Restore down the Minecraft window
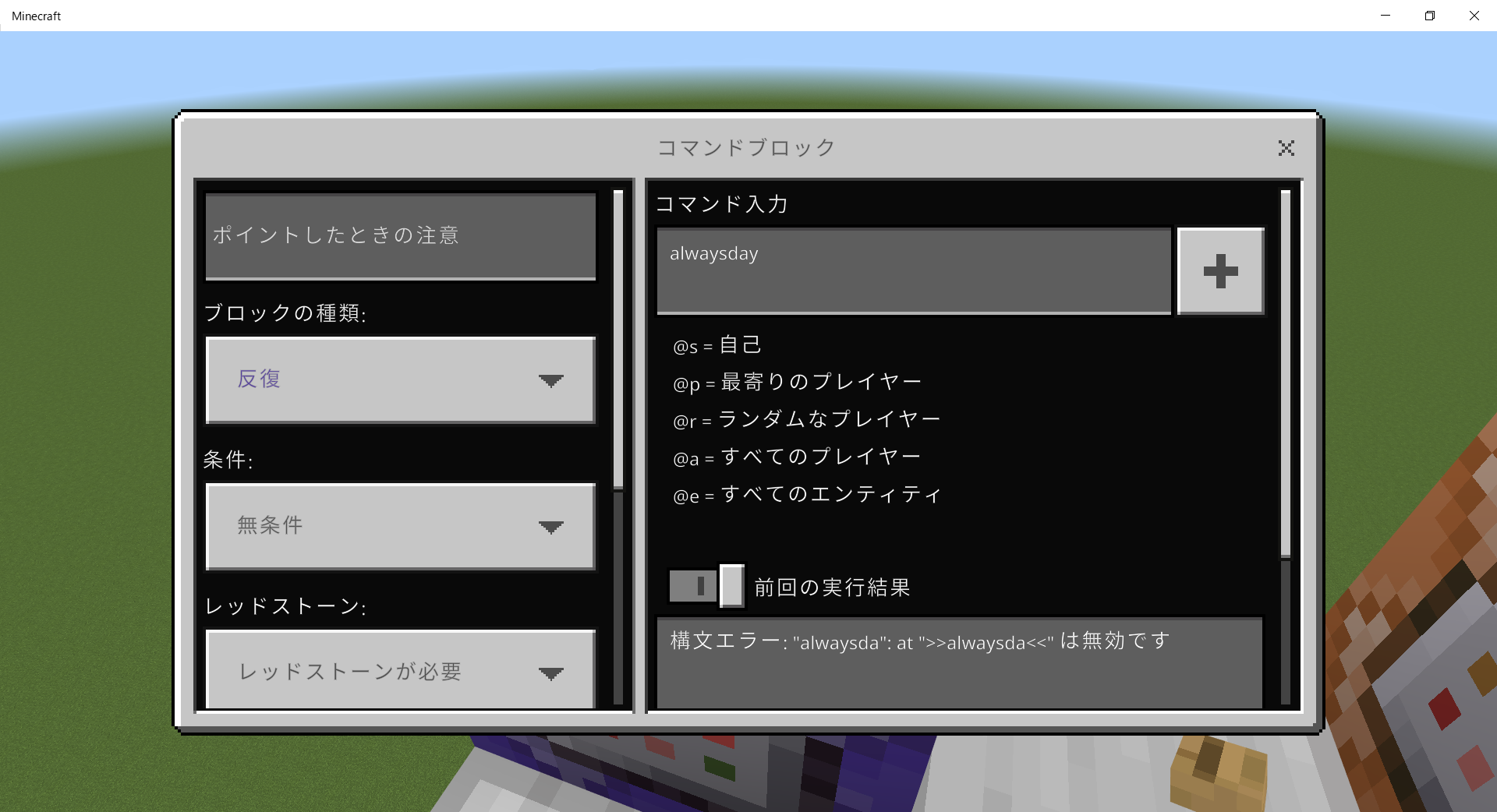 click(x=1430, y=16)
